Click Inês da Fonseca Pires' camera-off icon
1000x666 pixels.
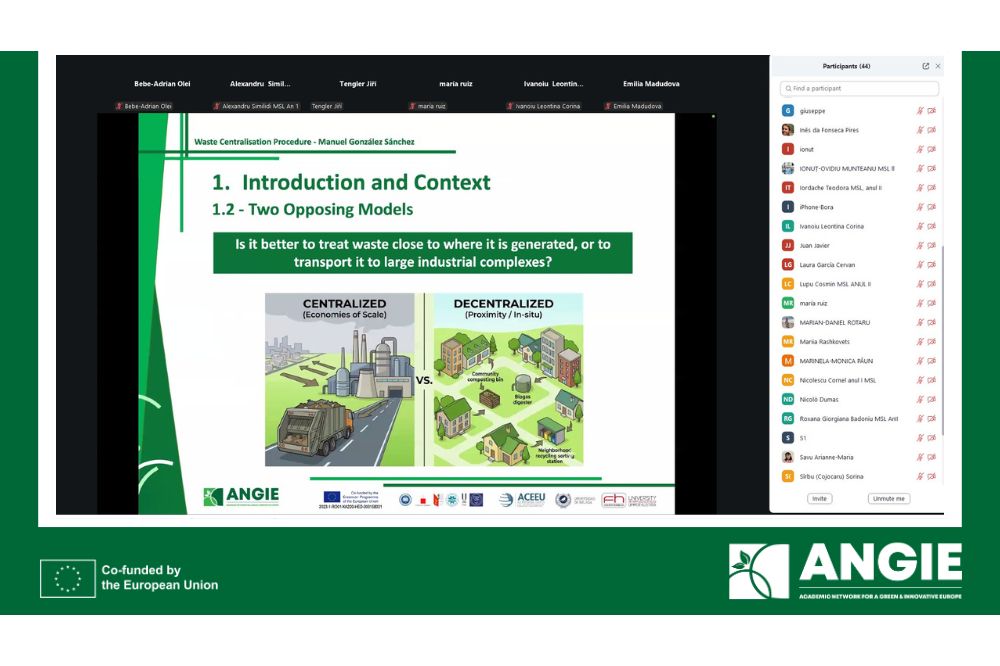[x=931, y=130]
